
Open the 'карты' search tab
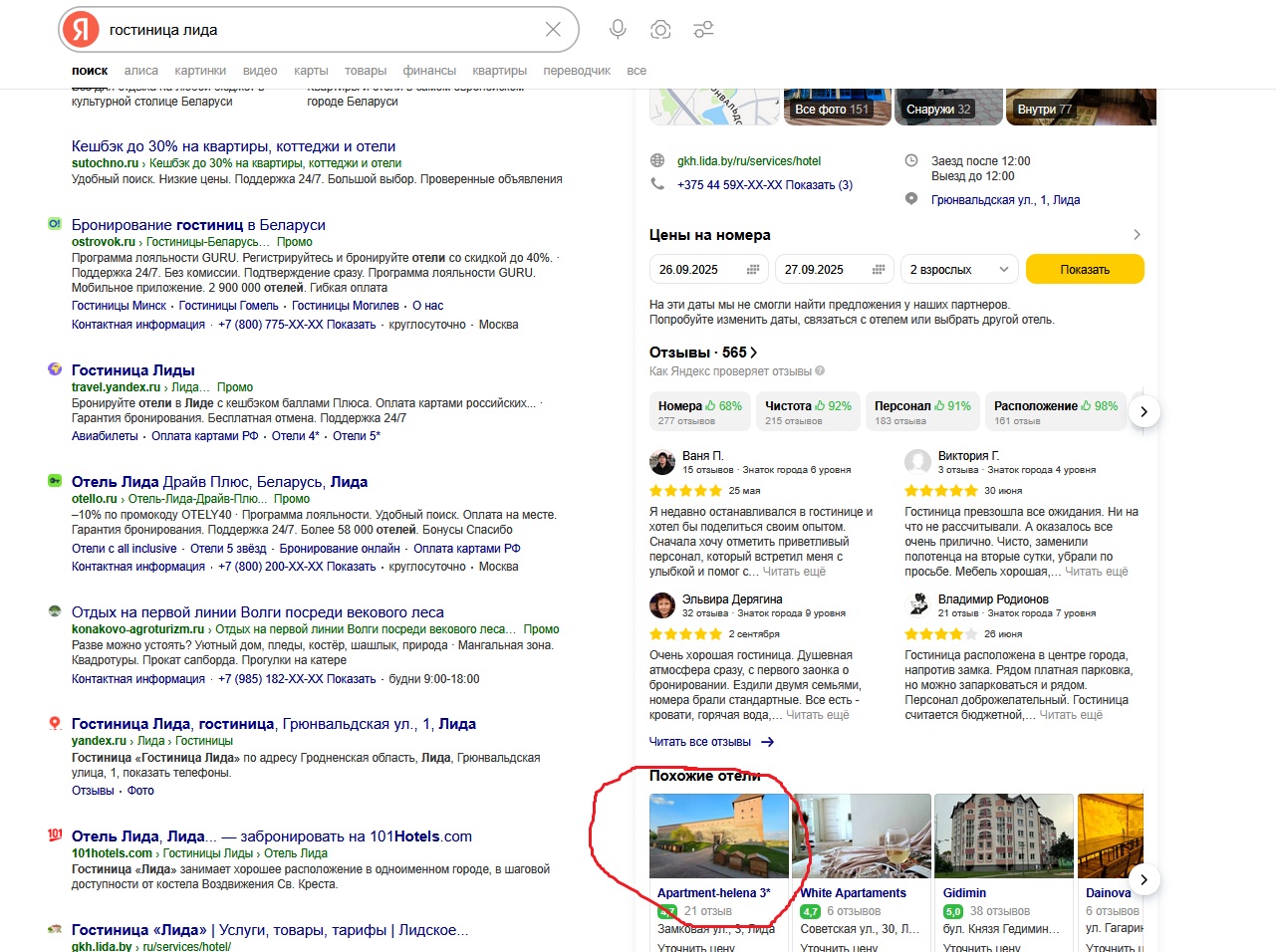pyautogui.click(x=311, y=71)
